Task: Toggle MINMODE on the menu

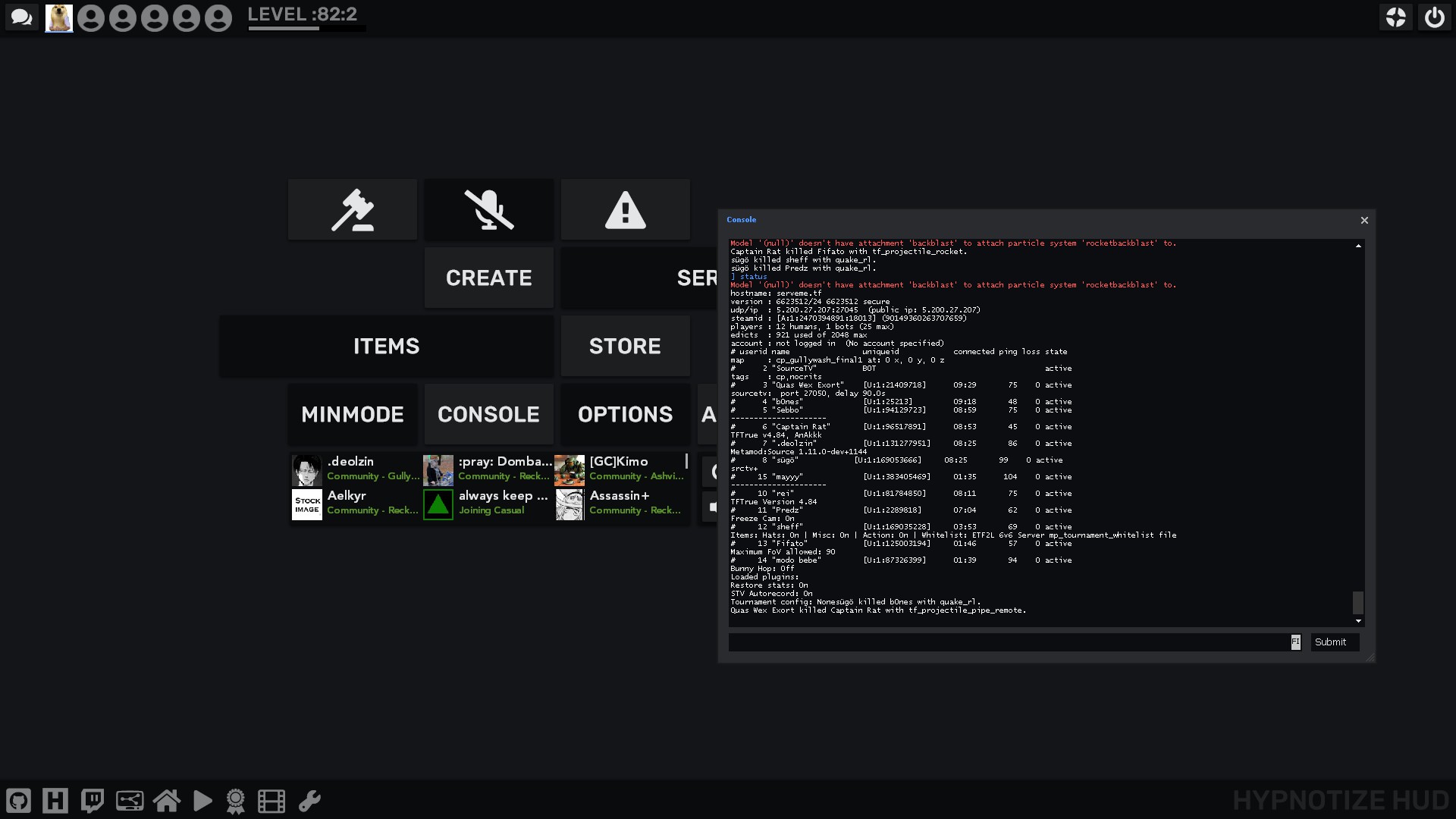Action: click(x=353, y=414)
